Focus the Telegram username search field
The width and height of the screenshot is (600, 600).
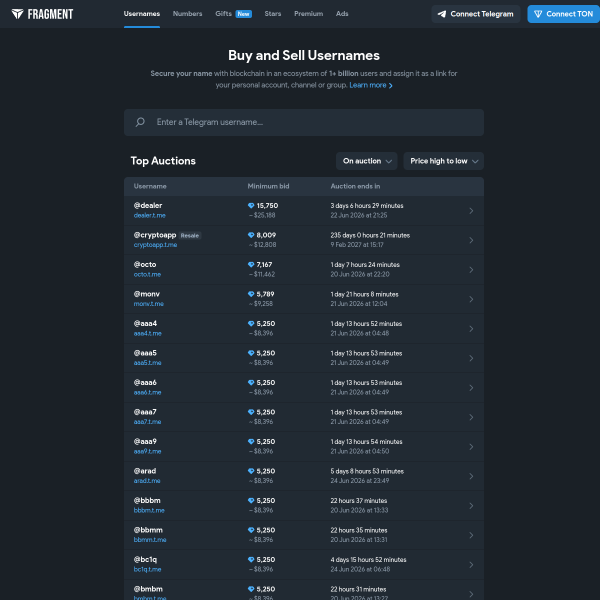pos(304,122)
